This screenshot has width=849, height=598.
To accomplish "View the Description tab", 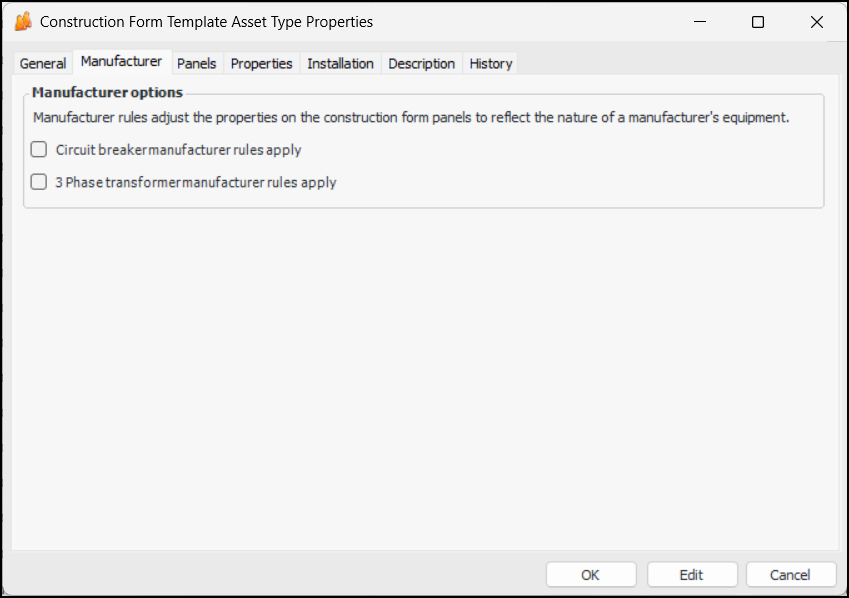I will click(422, 63).
